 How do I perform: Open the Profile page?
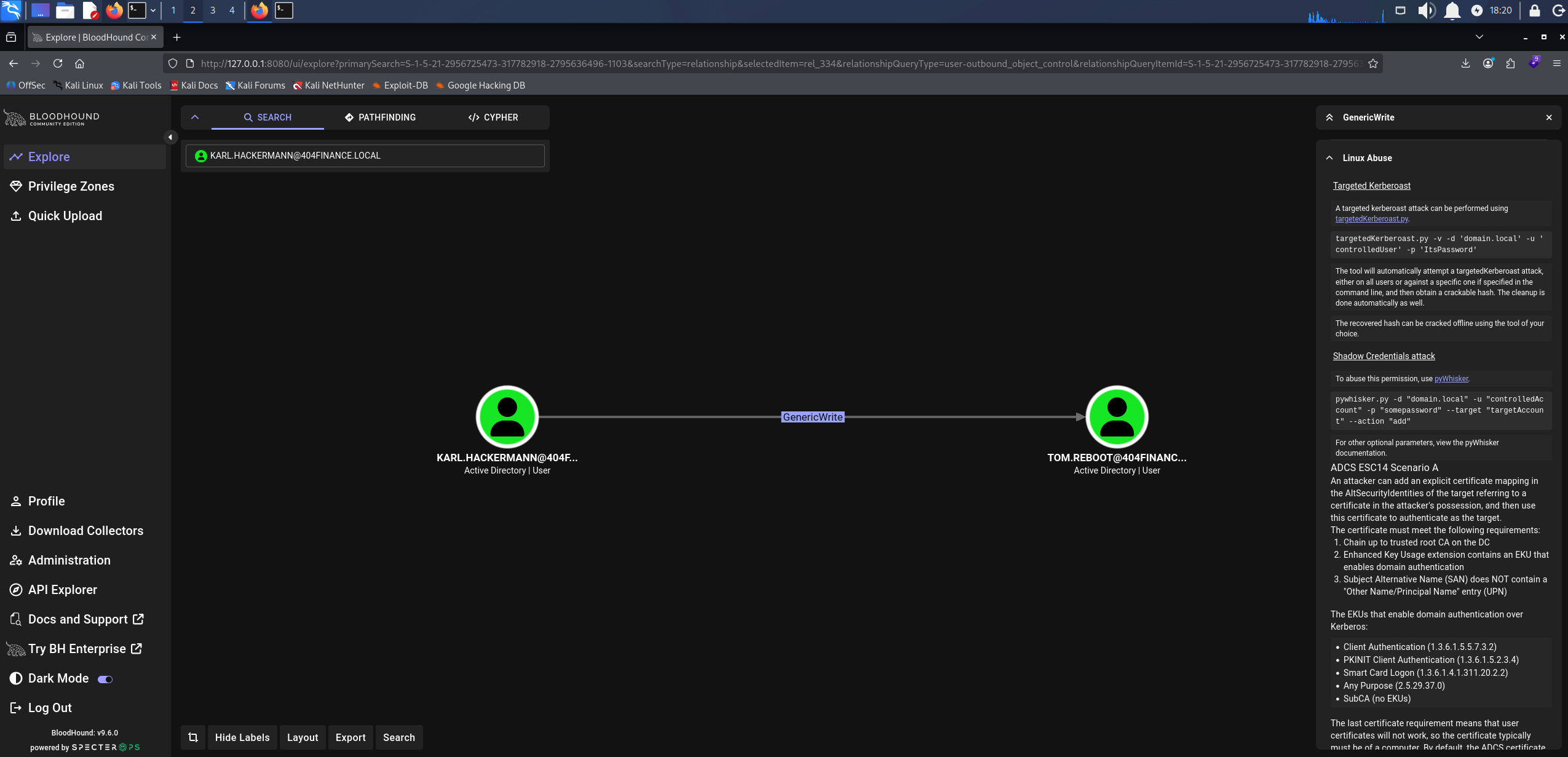pyautogui.click(x=85, y=501)
